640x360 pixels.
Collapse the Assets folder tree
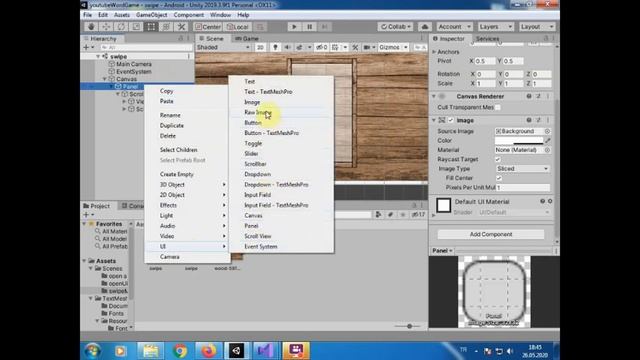pyautogui.click(x=84, y=261)
